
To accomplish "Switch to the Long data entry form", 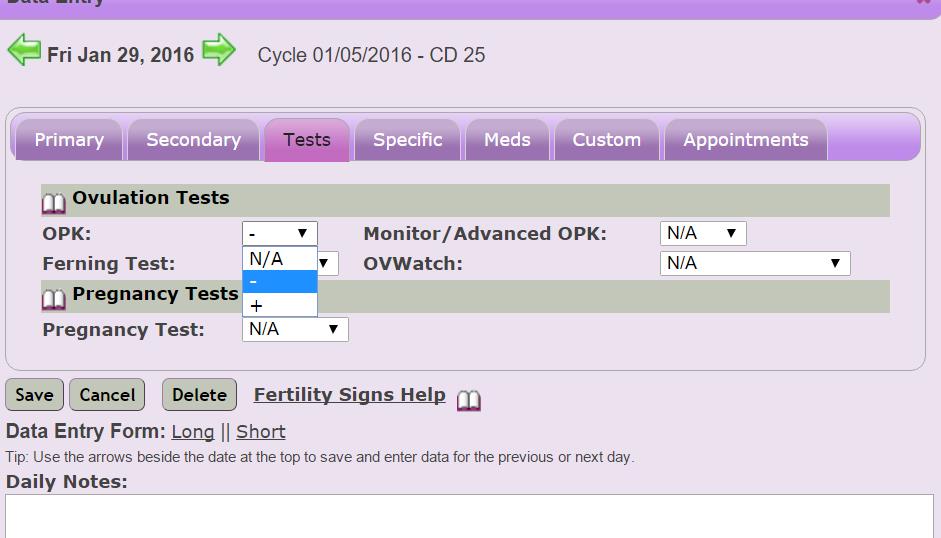I will coord(192,432).
